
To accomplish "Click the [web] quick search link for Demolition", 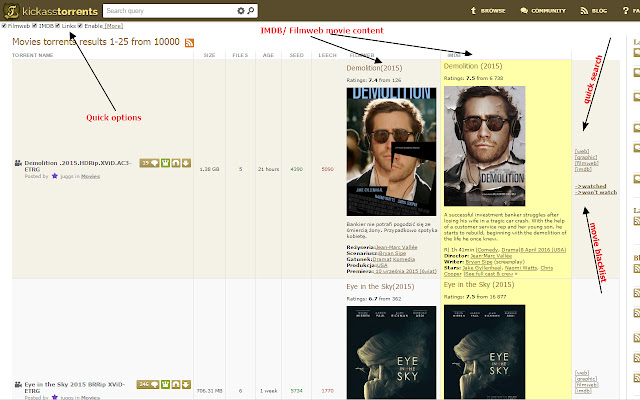I will click(582, 151).
